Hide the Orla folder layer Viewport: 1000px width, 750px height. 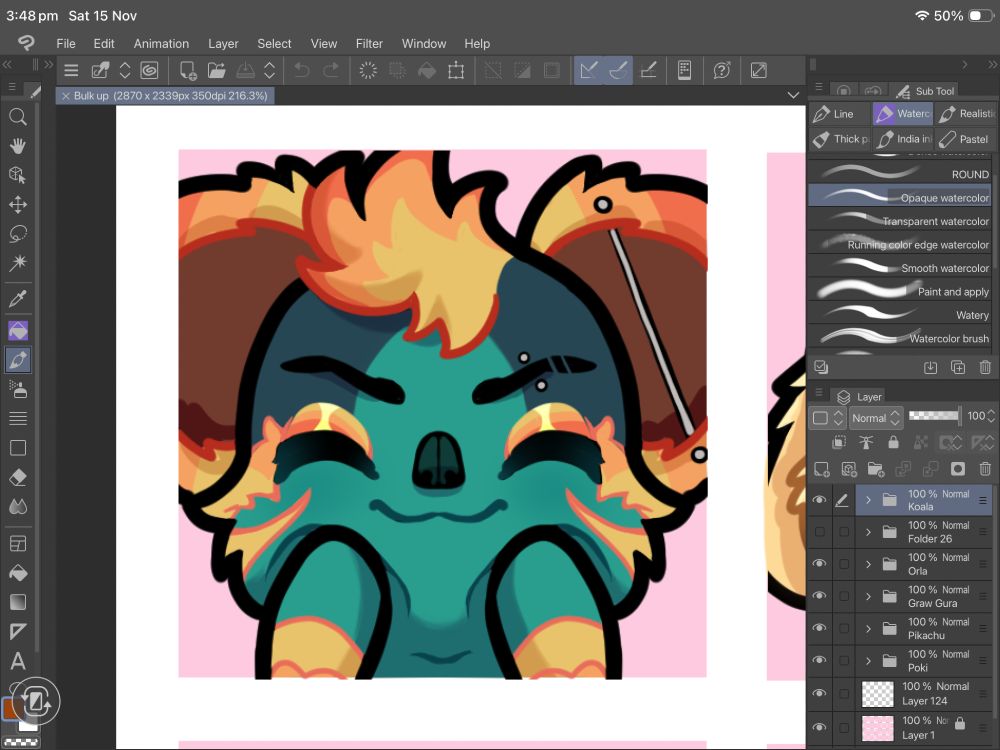820,564
